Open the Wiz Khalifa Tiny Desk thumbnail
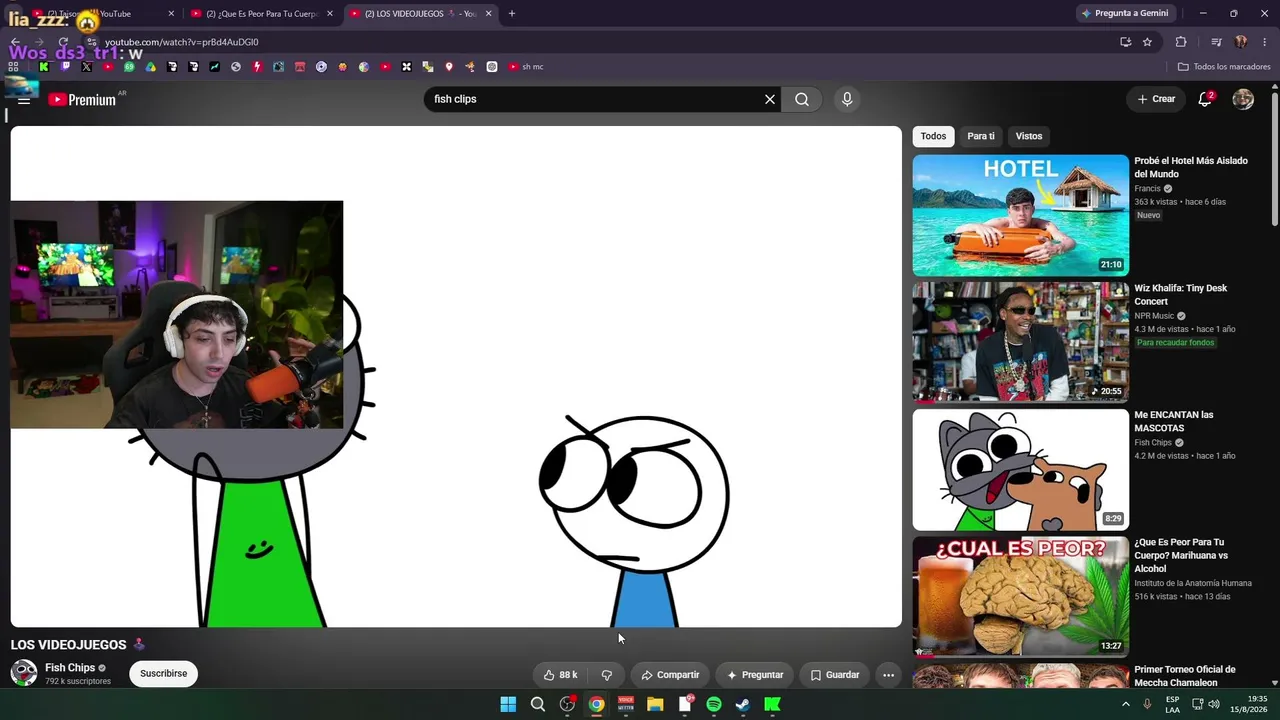1280x720 pixels. (1020, 342)
